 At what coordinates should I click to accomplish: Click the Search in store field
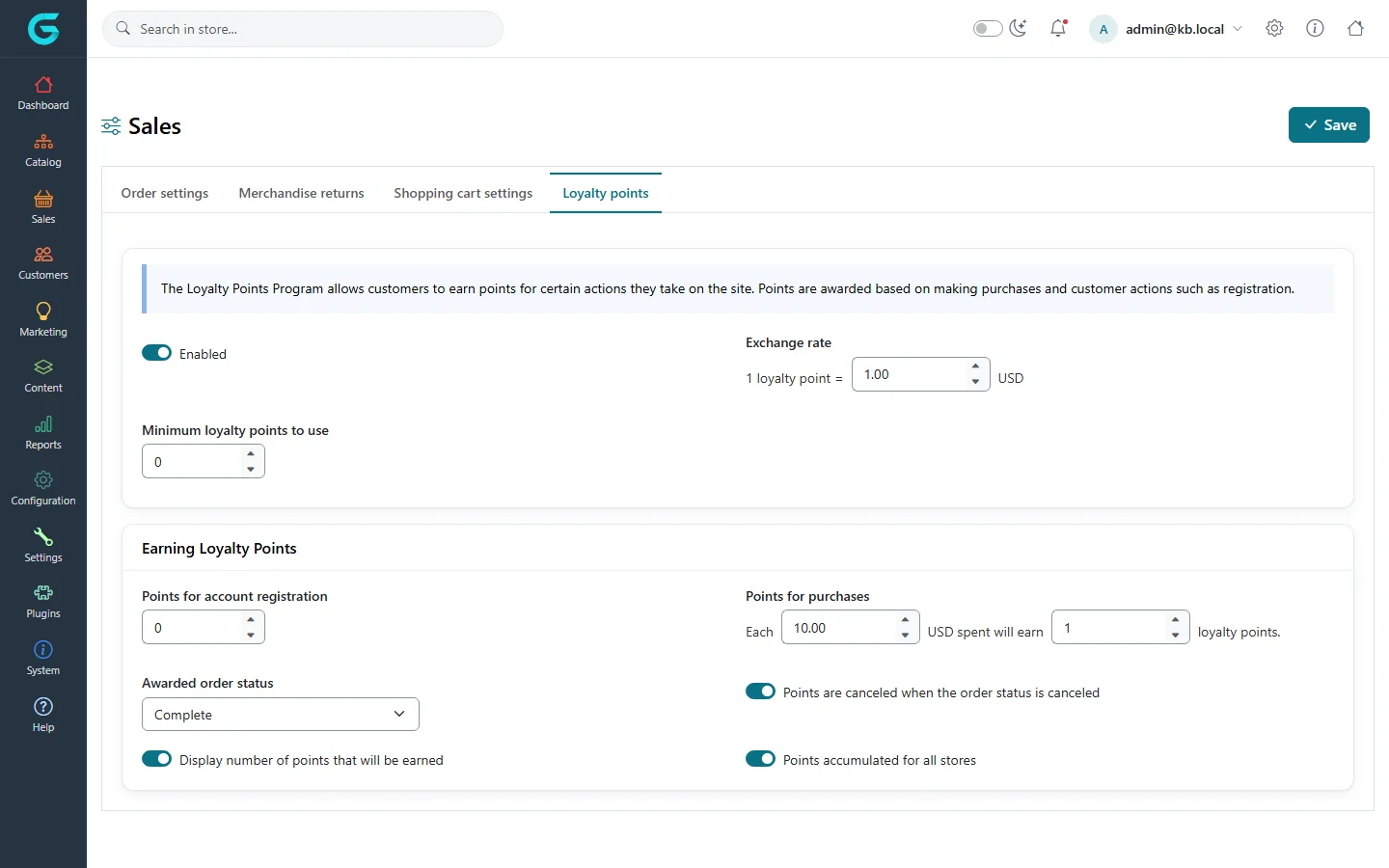click(x=303, y=29)
